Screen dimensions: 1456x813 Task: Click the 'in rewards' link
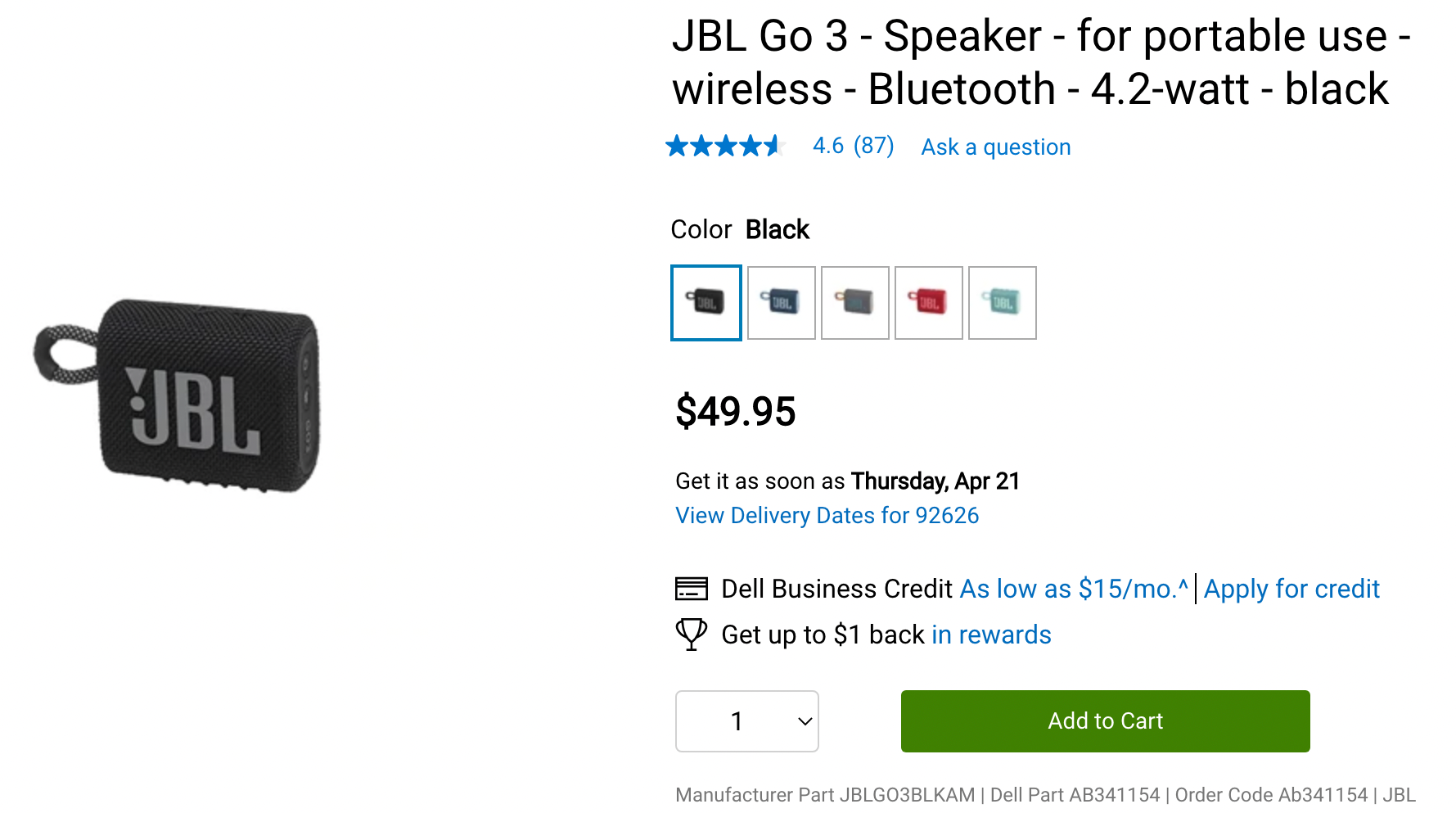(x=991, y=635)
